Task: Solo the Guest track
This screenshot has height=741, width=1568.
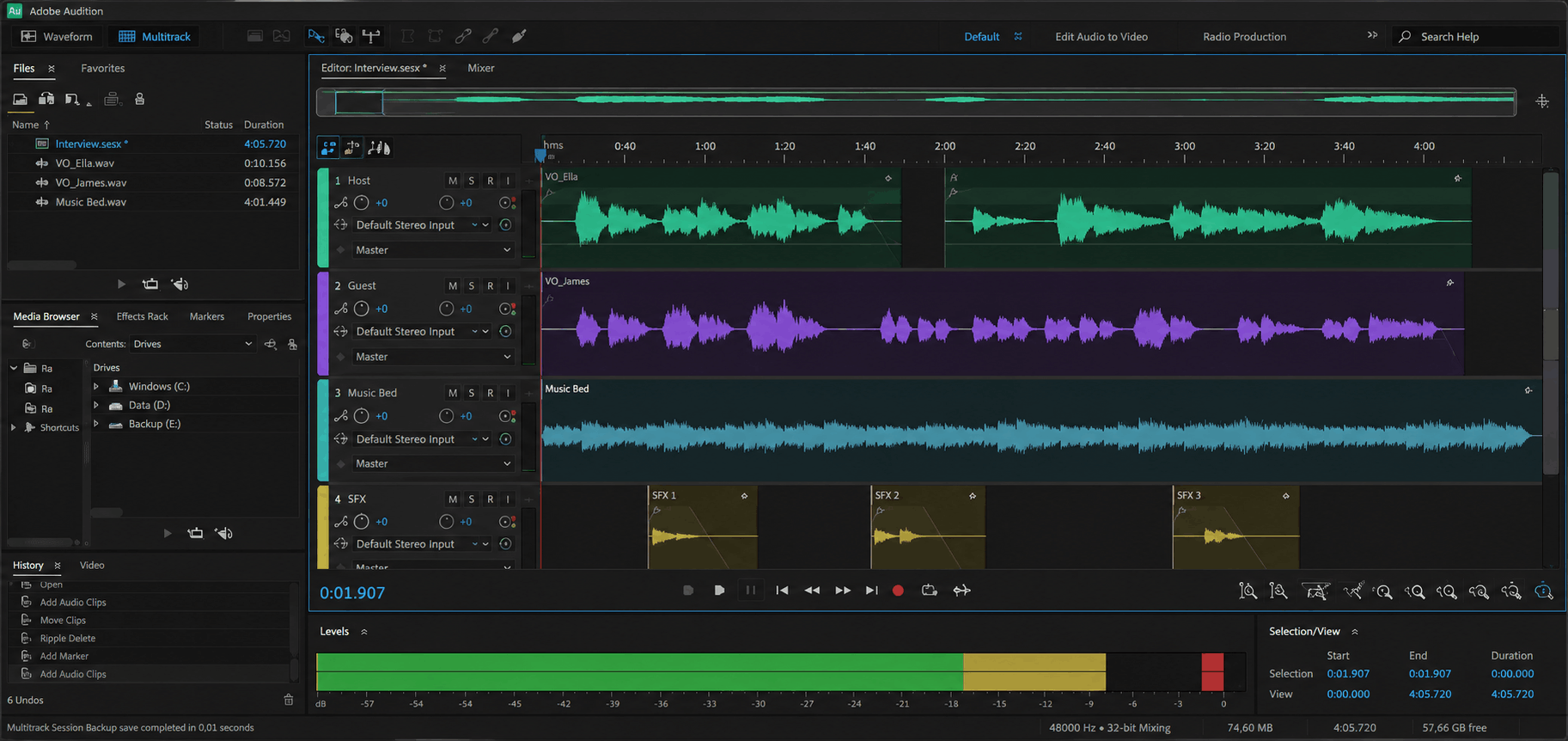Action: pyautogui.click(x=471, y=285)
